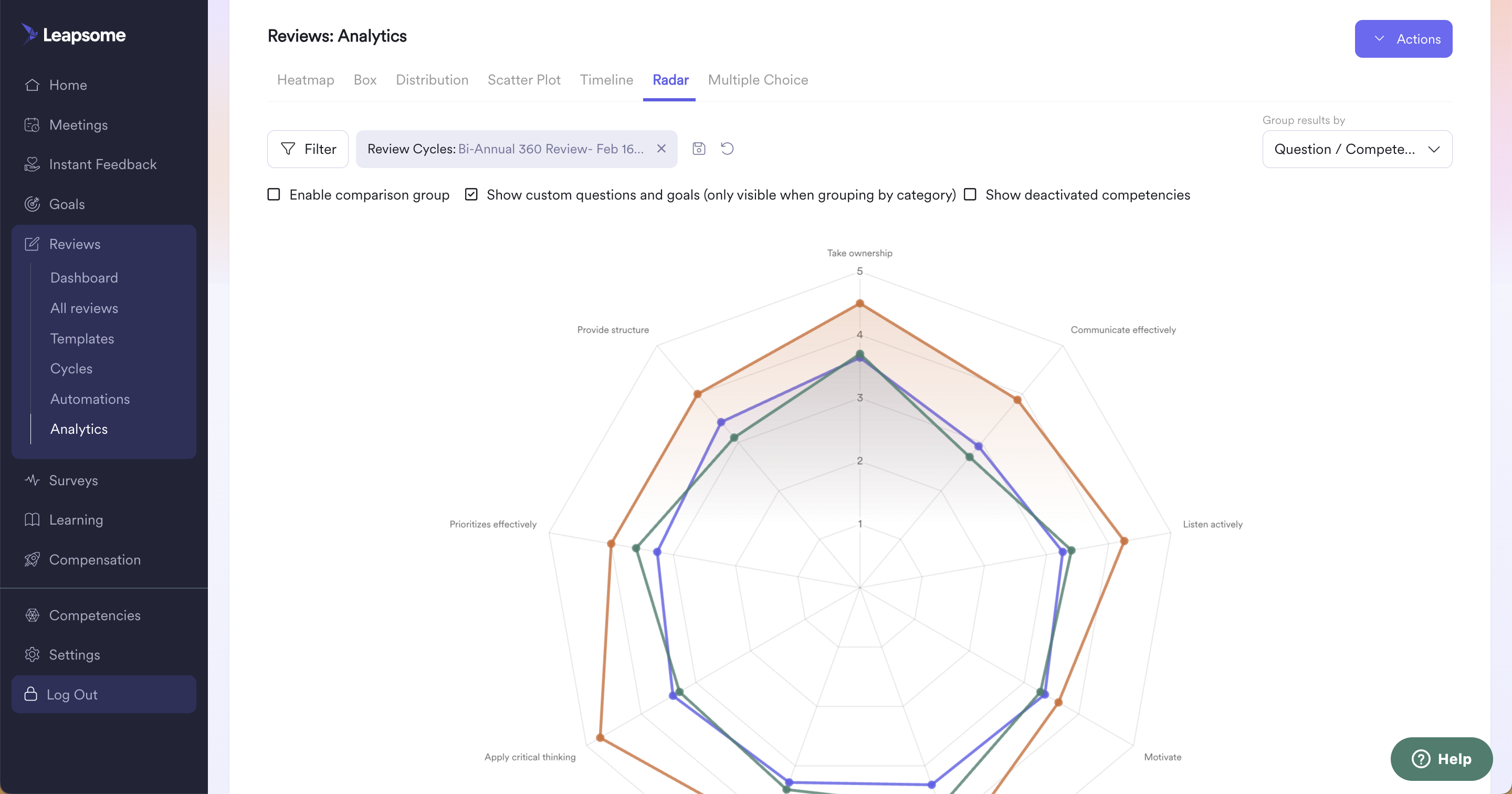Viewport: 1512px width, 794px height.
Task: Go to Learning page
Action: (76, 520)
